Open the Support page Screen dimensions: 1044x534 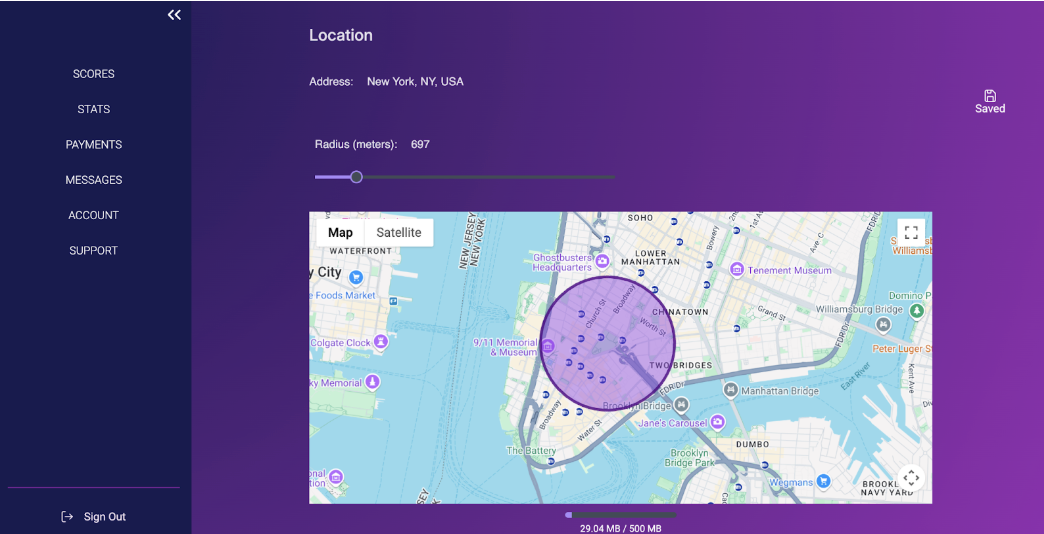(x=94, y=251)
